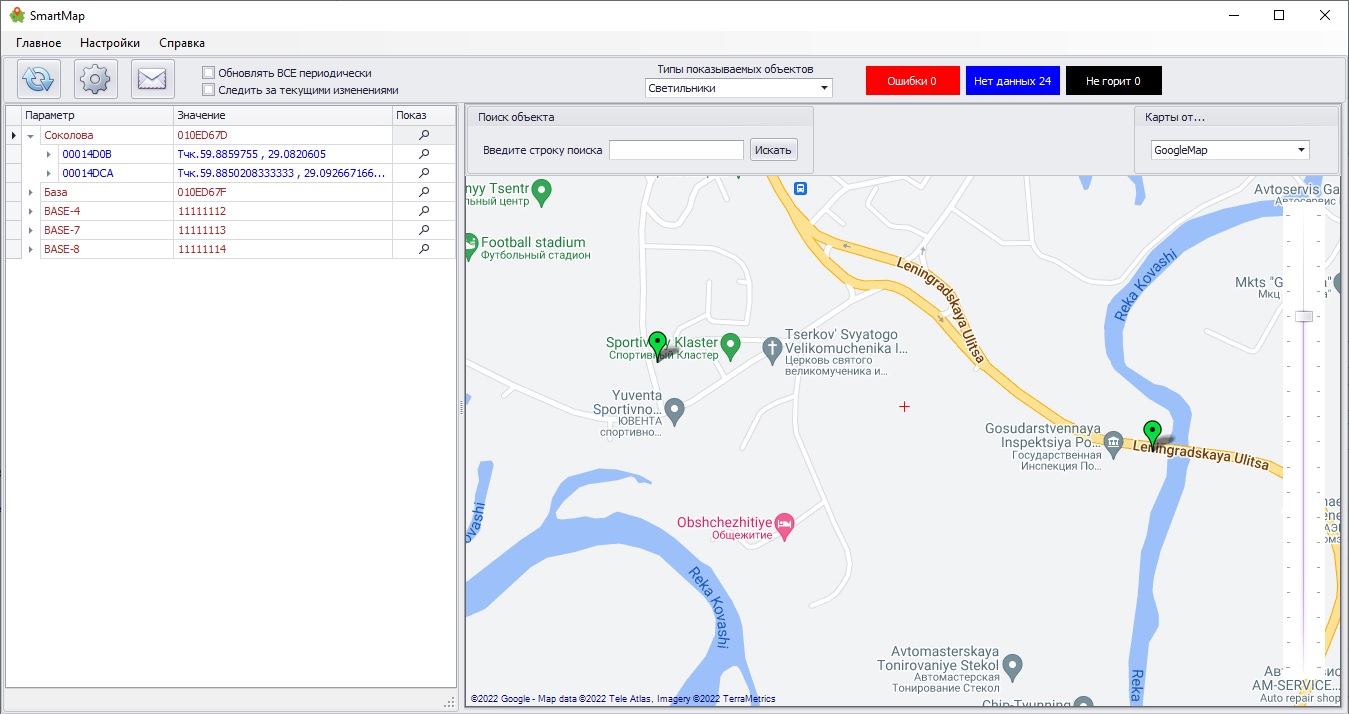Viewport: 1349px width, 714px height.
Task: Expand the BASE-7 tree node
Action: click(30, 230)
